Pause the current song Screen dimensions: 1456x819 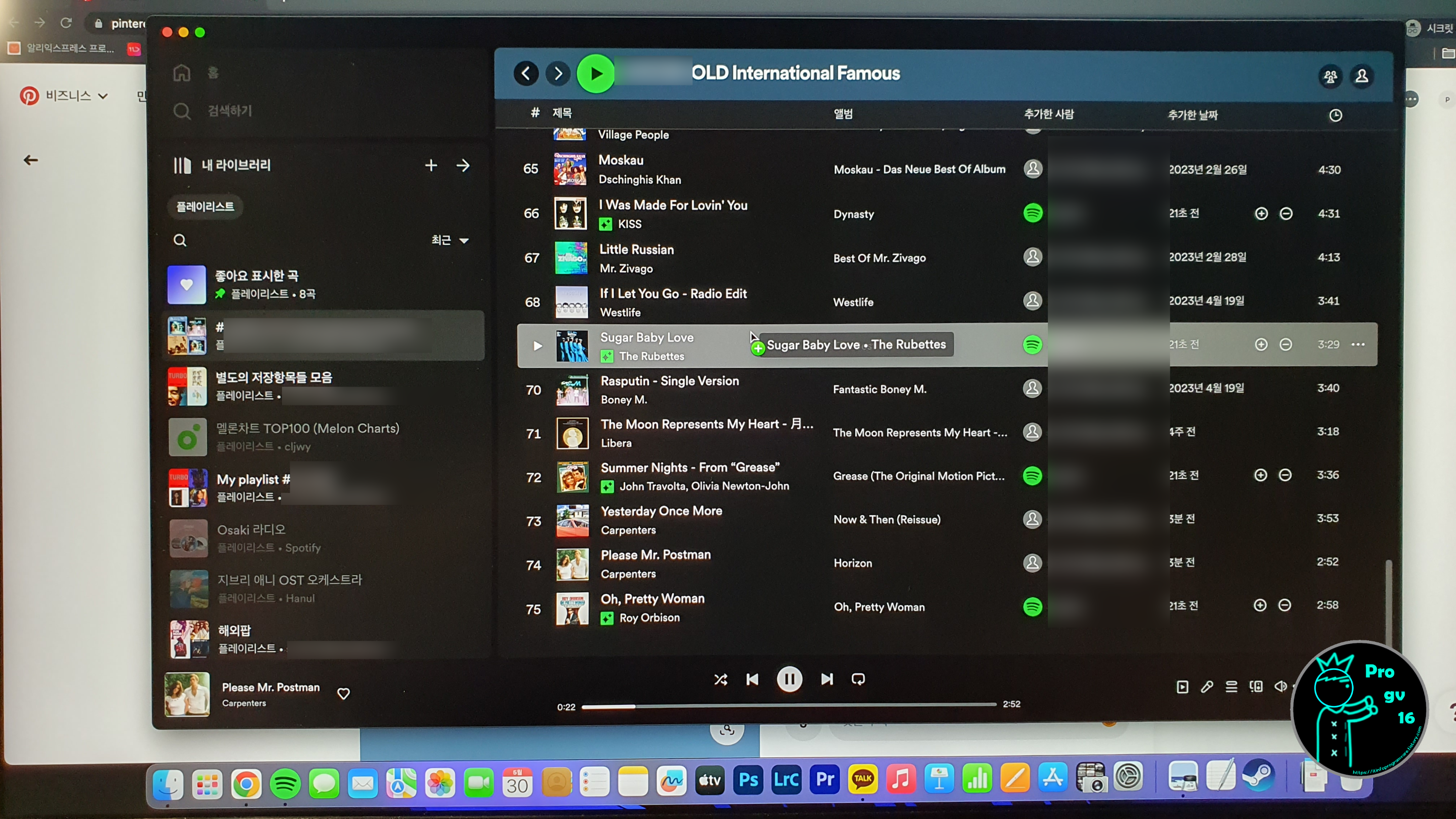789,679
